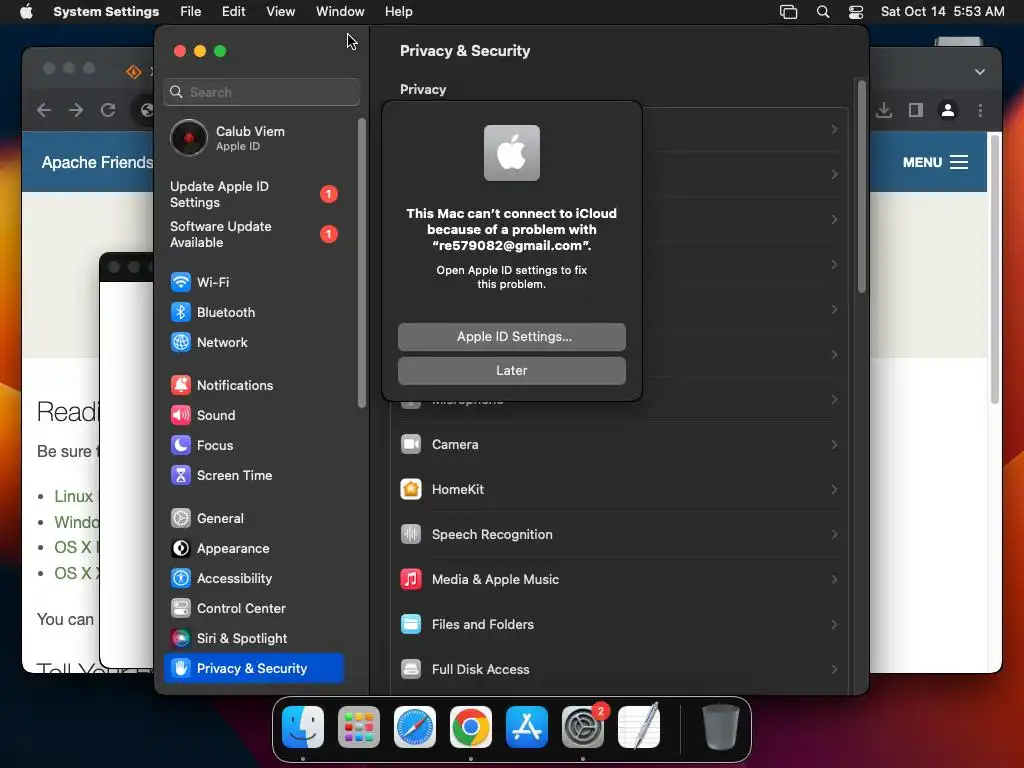
Task: Open the Accessibility icon
Action: pyautogui.click(x=180, y=579)
